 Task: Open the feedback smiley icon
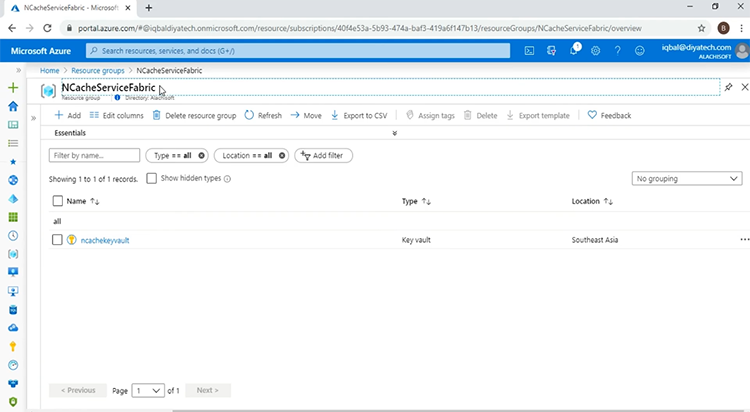click(640, 51)
